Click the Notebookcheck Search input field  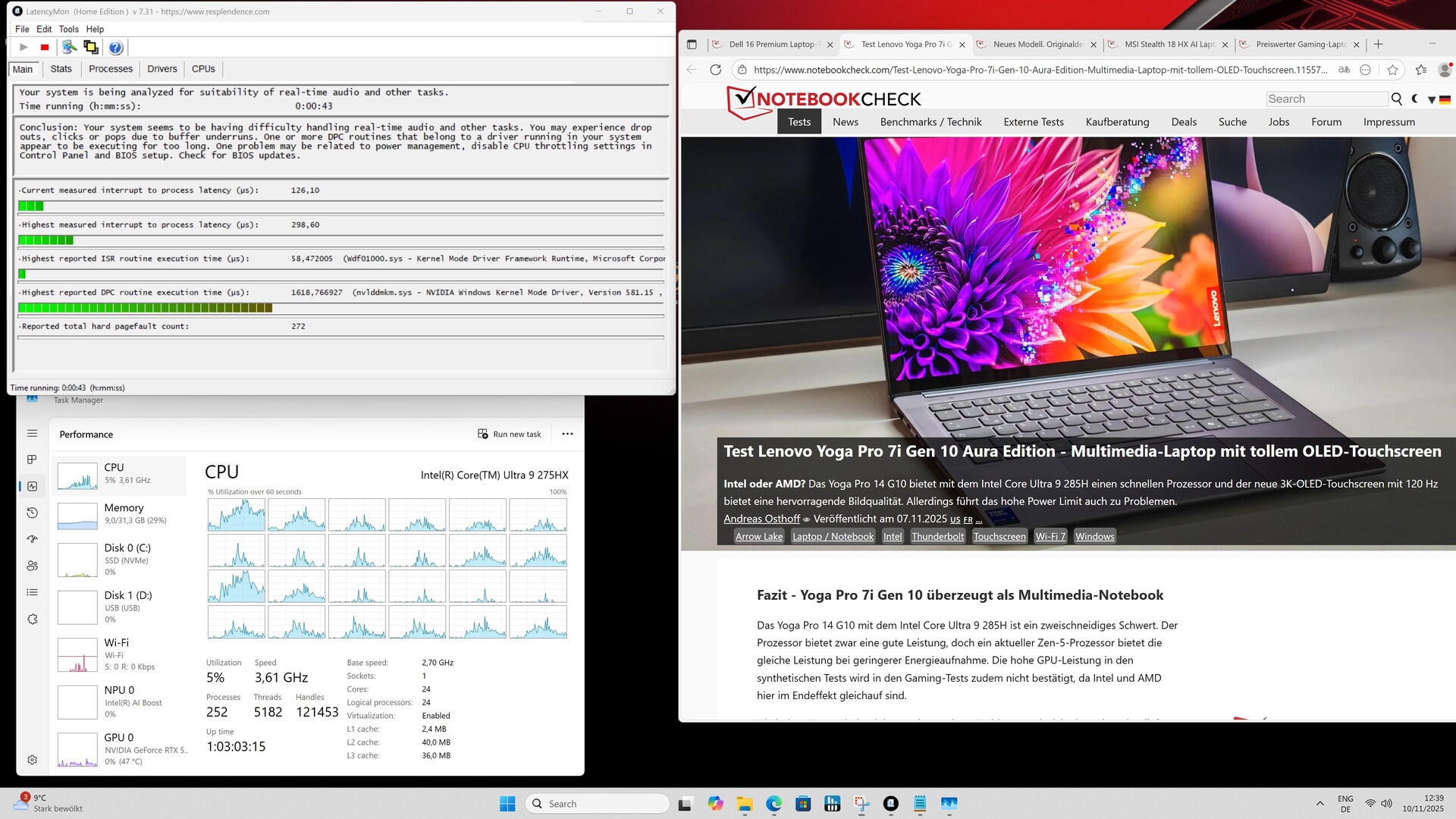pyautogui.click(x=1327, y=99)
